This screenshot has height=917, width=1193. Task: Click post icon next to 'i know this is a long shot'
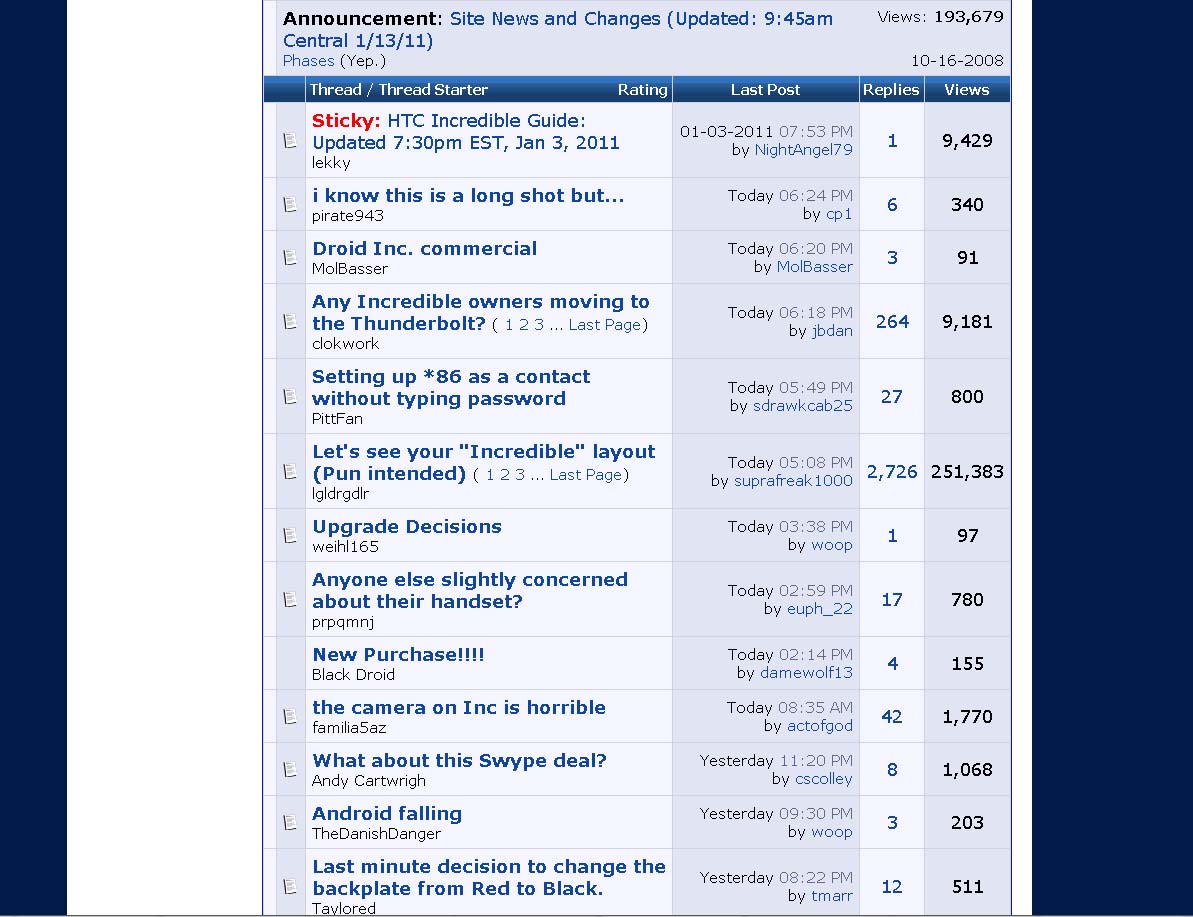tap(290, 205)
